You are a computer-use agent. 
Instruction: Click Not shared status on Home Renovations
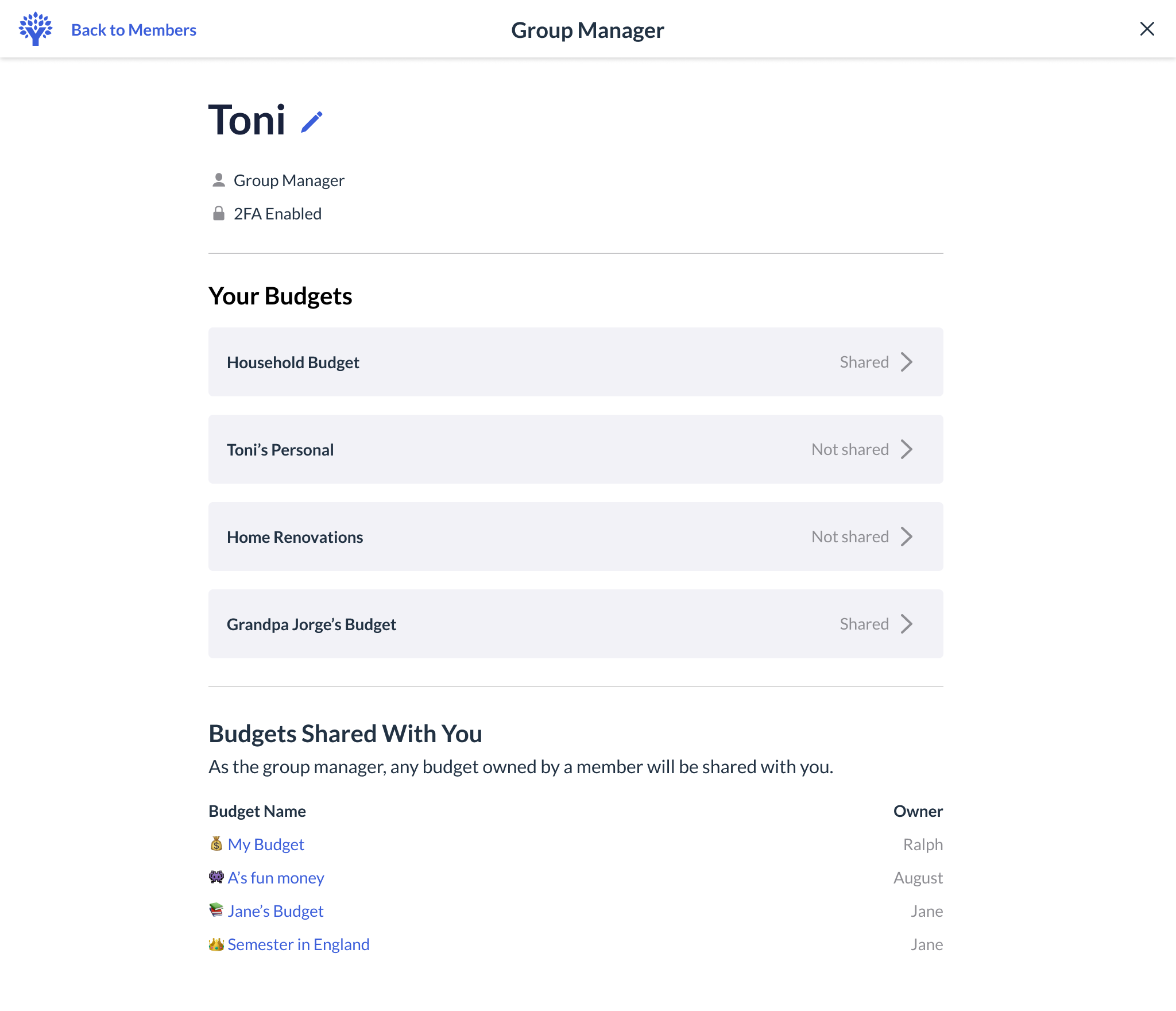point(850,537)
